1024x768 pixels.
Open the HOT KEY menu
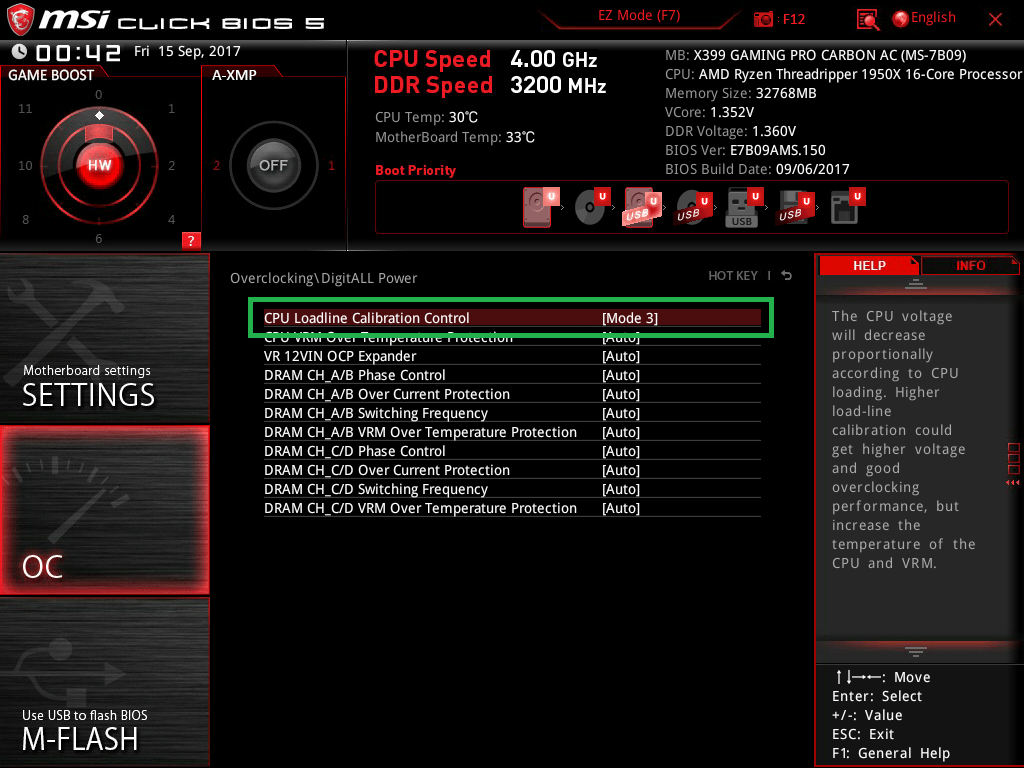733,276
